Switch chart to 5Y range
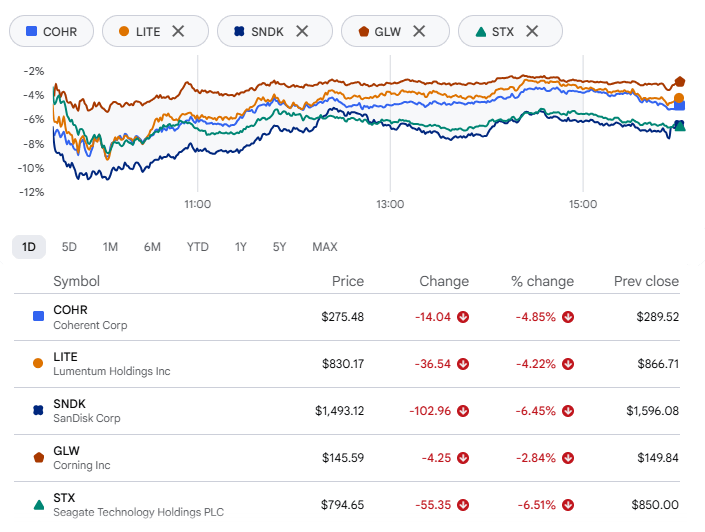 [279, 247]
